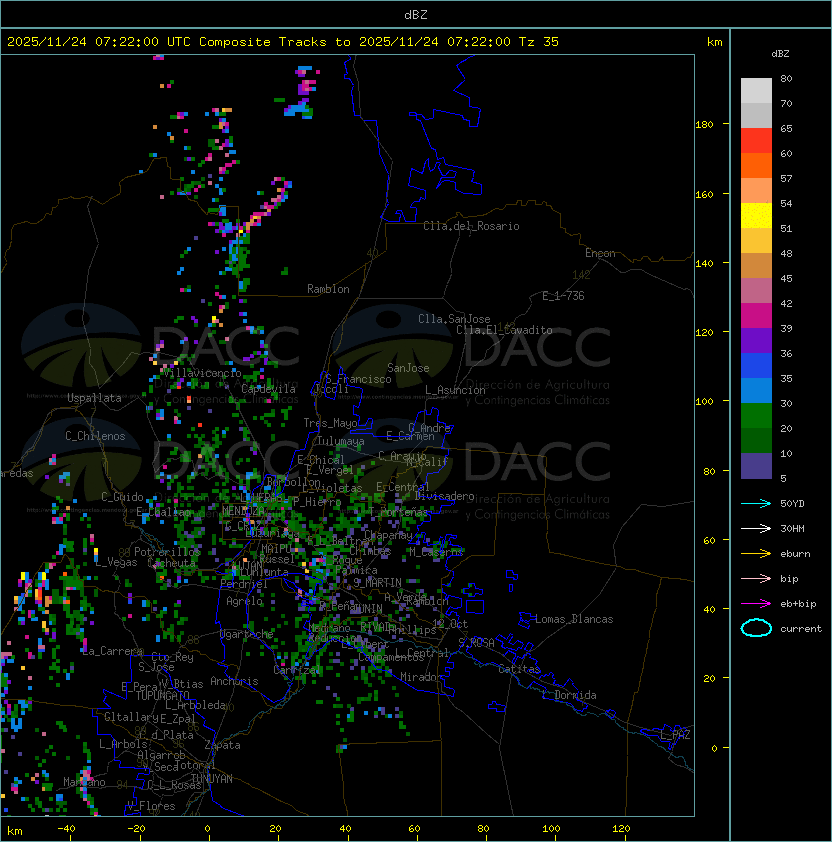Select the red 60-65 dBZ swatch
This screenshot has width=832, height=842.
point(756,141)
